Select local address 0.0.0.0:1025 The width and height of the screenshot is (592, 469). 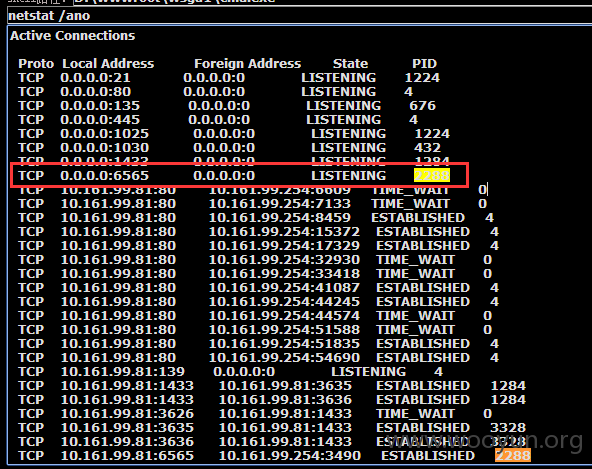(x=105, y=133)
